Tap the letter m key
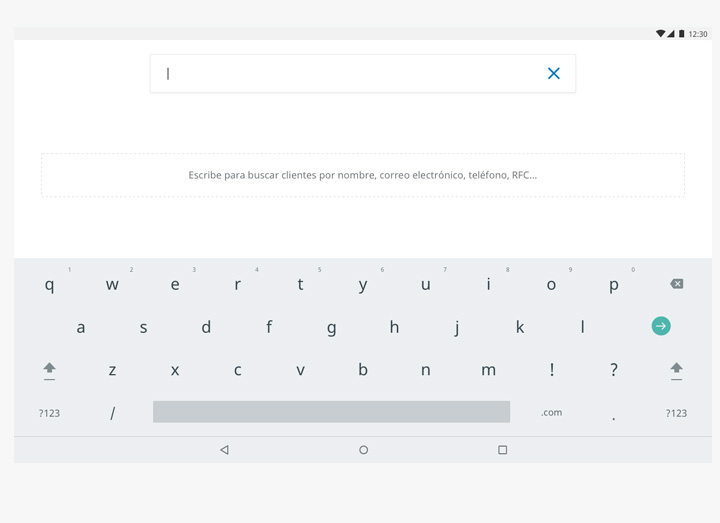The width and height of the screenshot is (720, 523). (488, 370)
